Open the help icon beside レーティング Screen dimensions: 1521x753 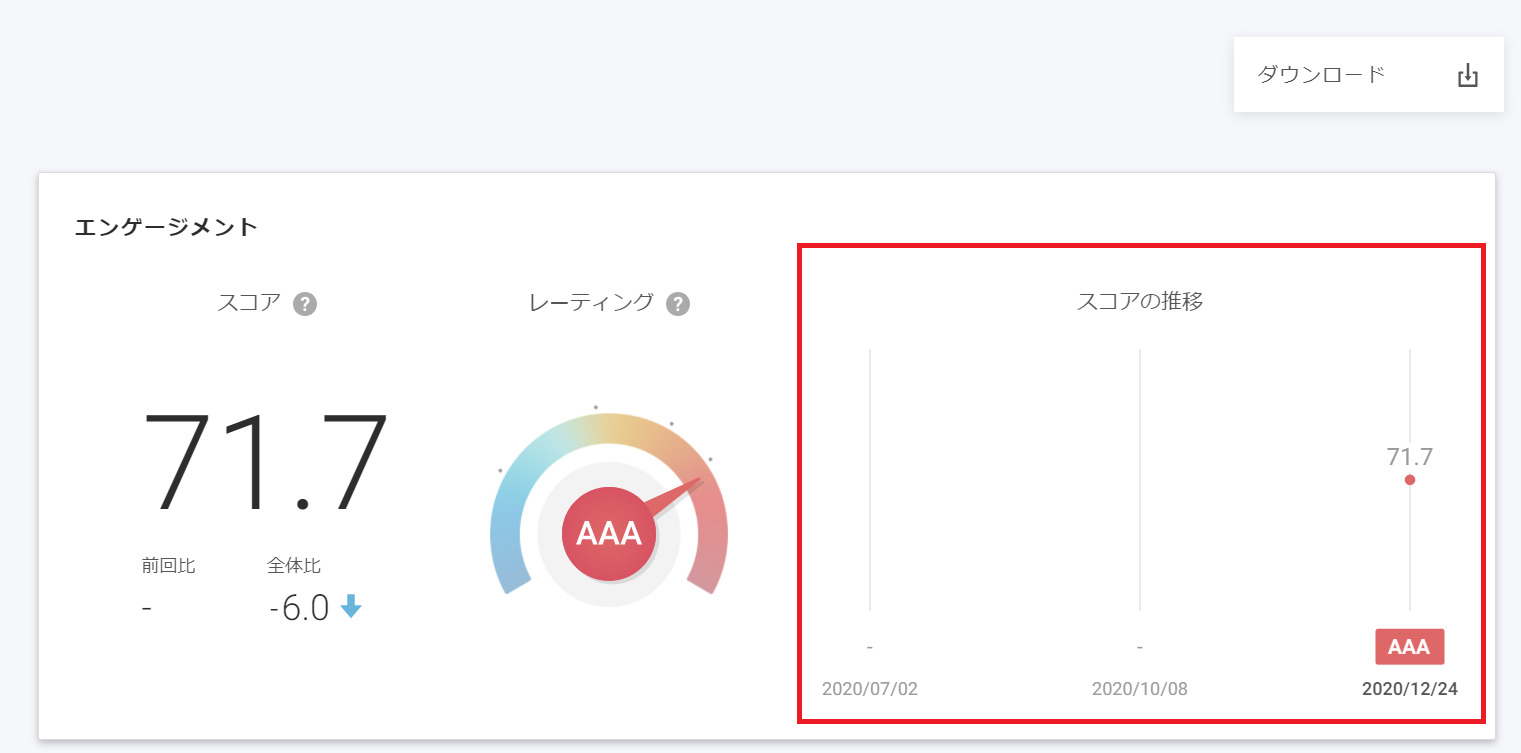(x=678, y=303)
